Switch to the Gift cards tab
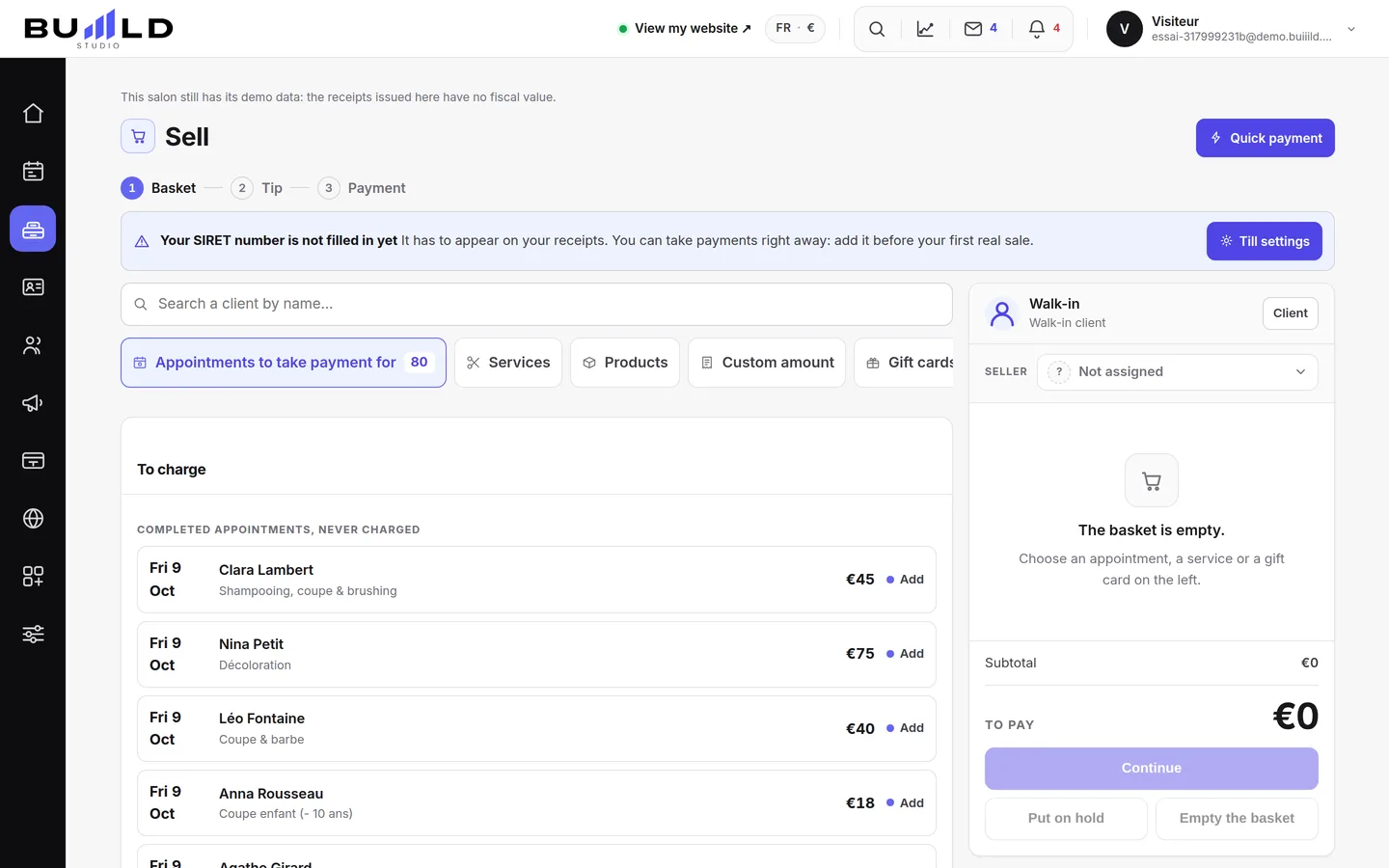1389x868 pixels. (x=905, y=363)
